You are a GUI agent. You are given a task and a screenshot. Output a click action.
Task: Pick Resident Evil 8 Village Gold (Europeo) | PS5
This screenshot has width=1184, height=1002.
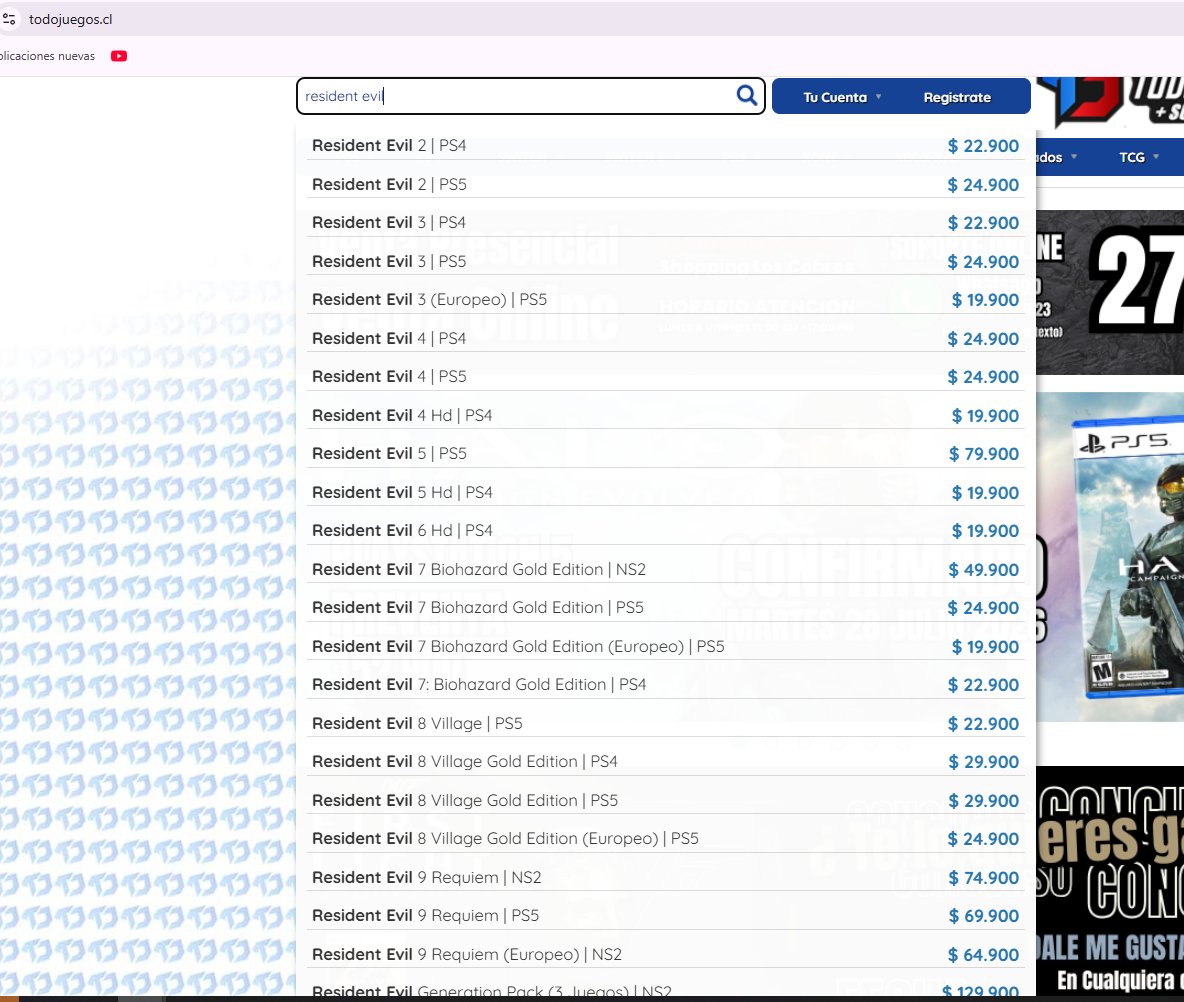click(x=665, y=839)
